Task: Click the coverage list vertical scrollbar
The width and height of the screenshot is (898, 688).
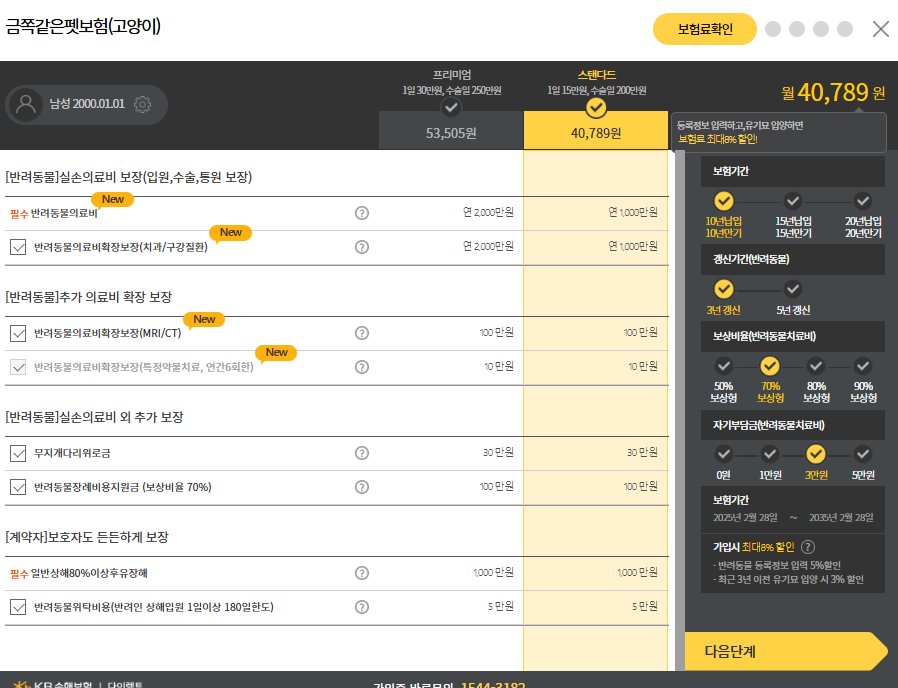Action: click(x=680, y=410)
